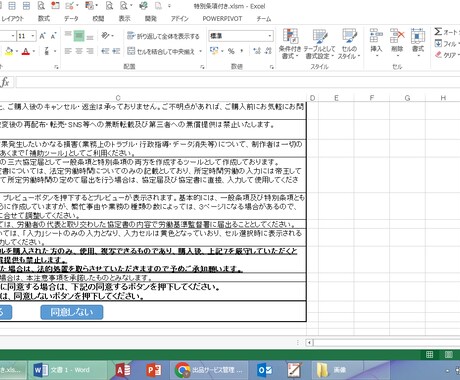460x380 pixels.
Task: Open the font color dropdown arrow
Action: (34, 51)
